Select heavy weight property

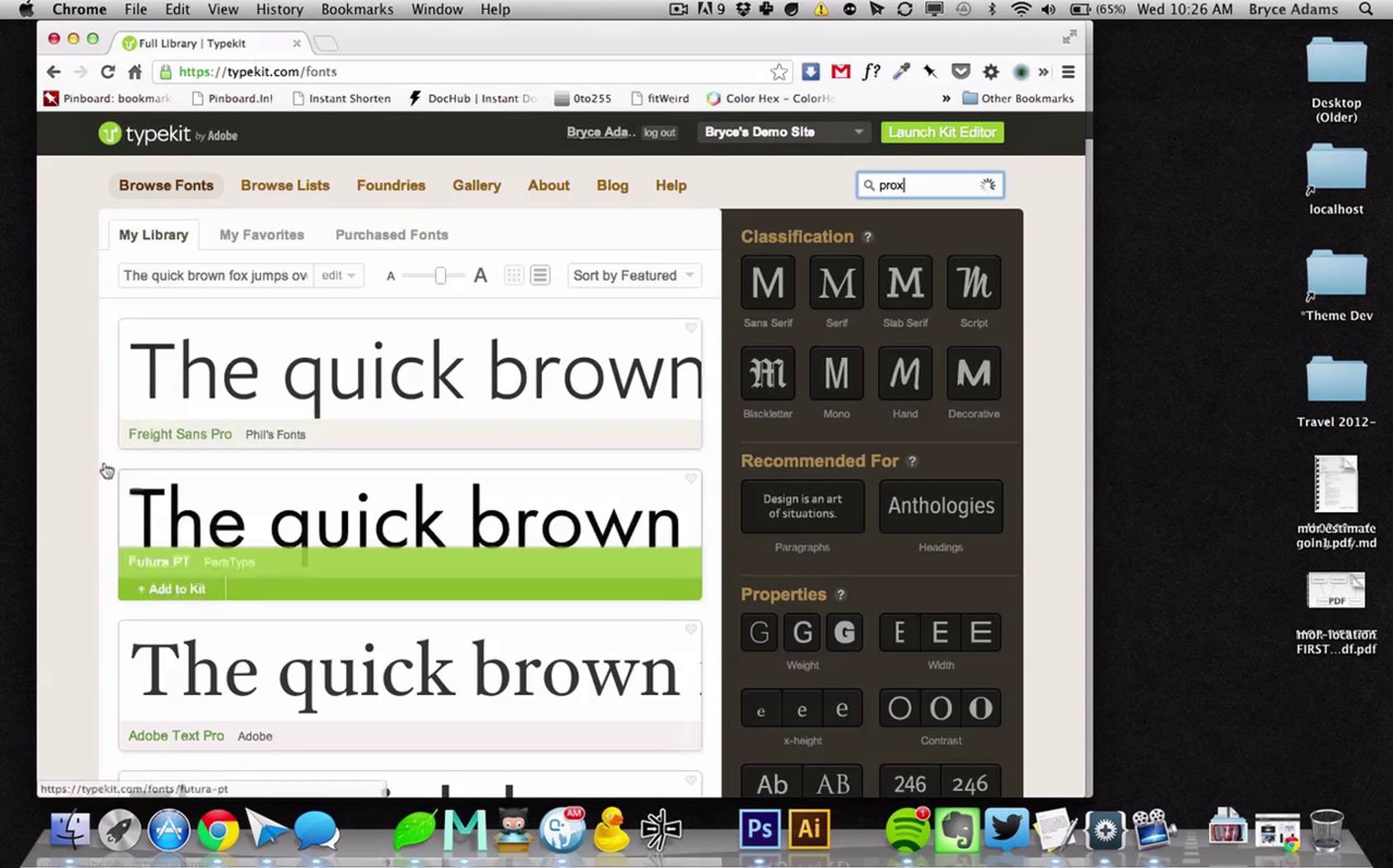click(x=845, y=632)
